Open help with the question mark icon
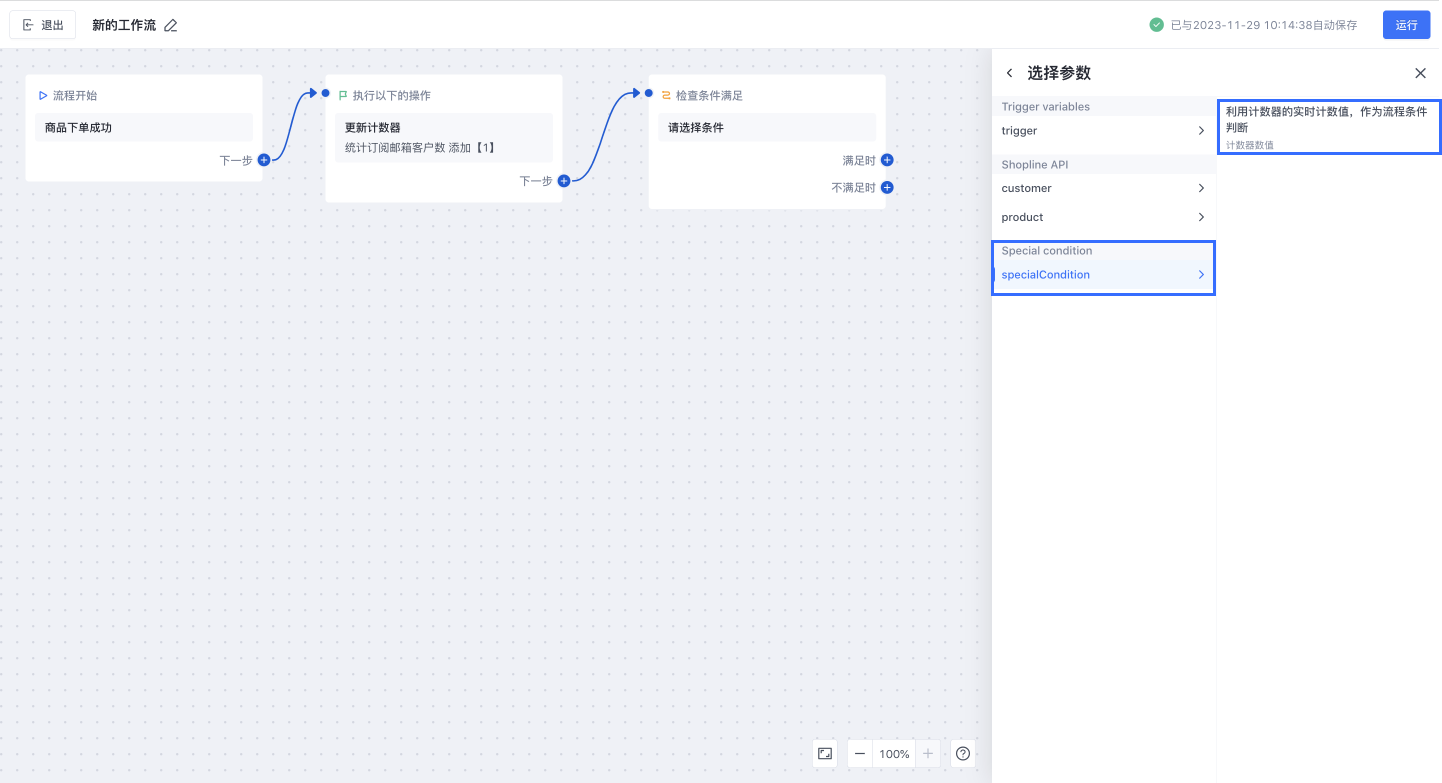 pyautogui.click(x=962, y=753)
